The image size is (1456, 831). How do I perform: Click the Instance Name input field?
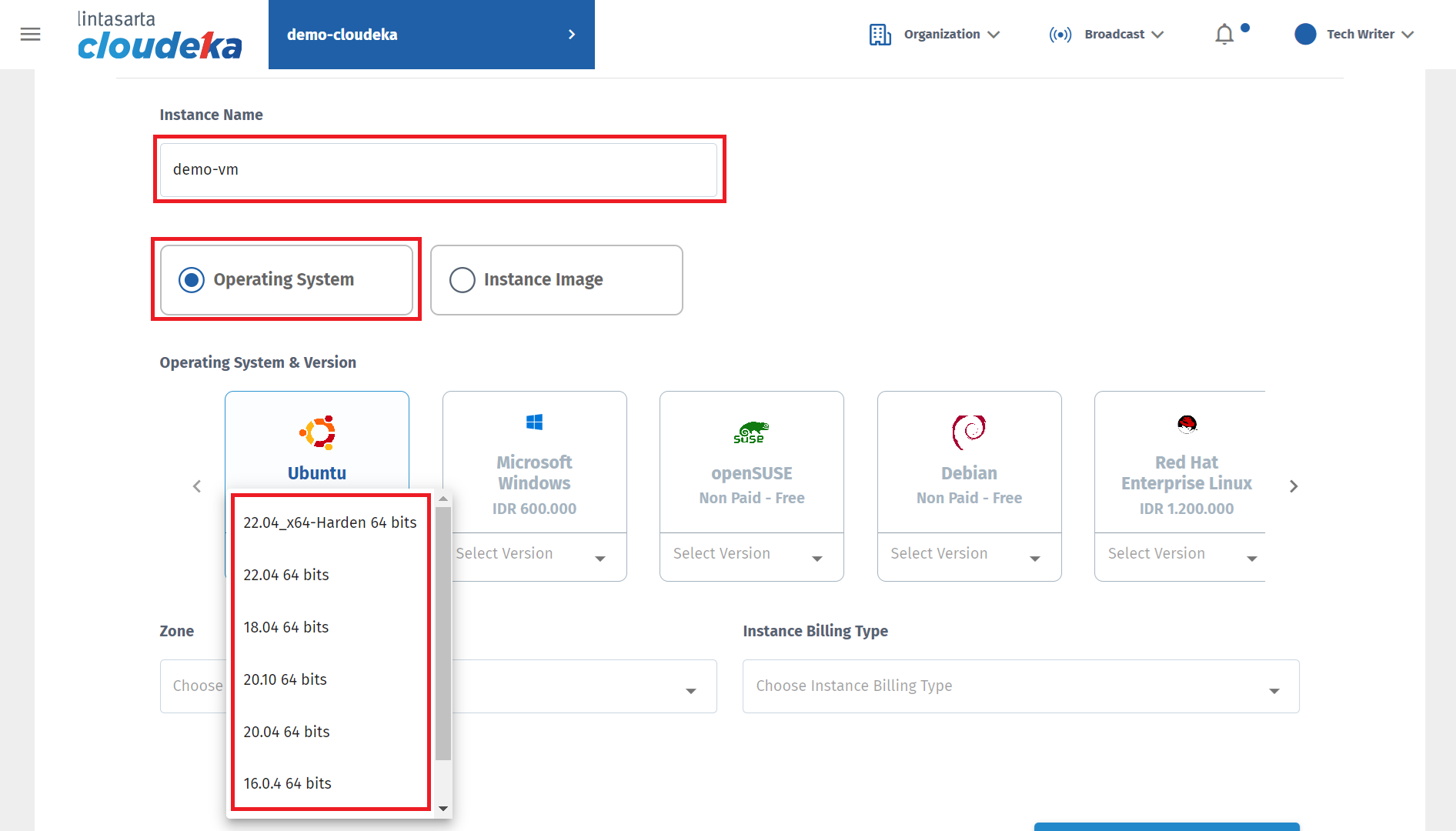(x=439, y=170)
